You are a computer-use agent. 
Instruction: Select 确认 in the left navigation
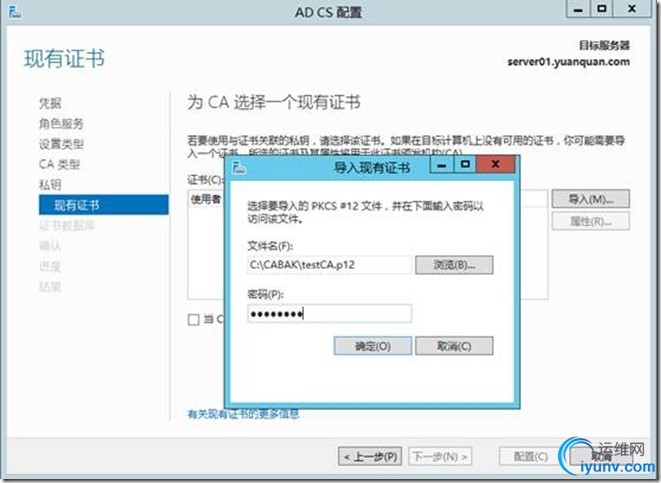coord(50,246)
